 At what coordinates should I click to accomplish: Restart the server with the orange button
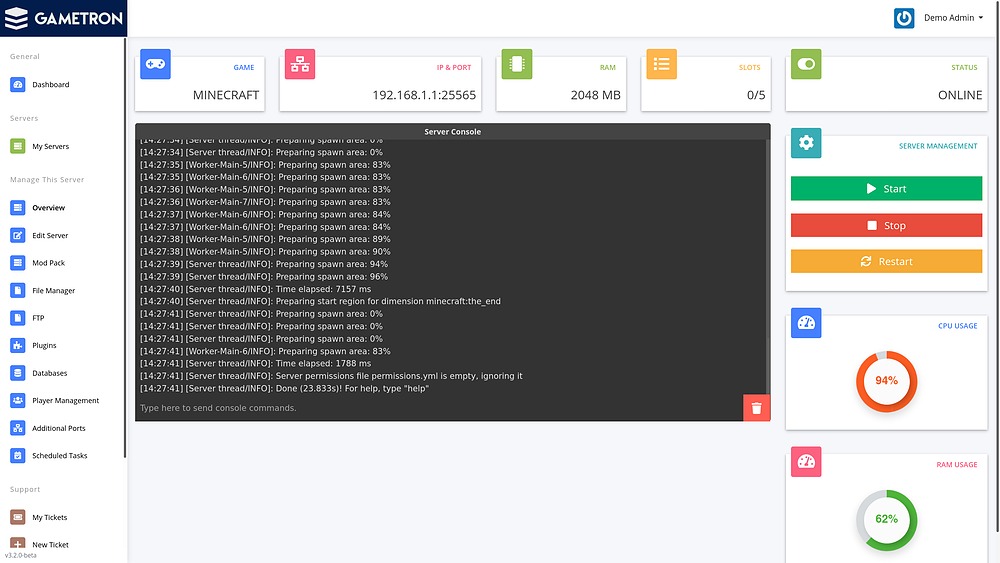[886, 261]
